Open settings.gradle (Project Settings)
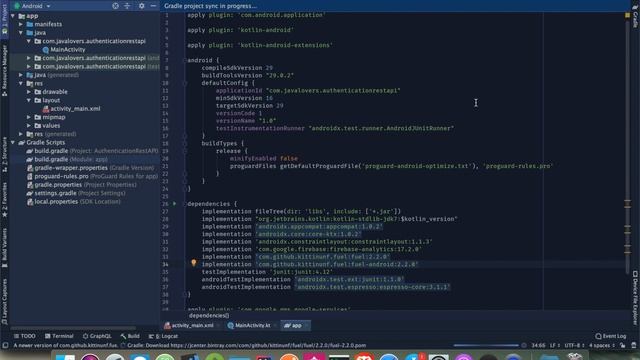 (x=76, y=193)
